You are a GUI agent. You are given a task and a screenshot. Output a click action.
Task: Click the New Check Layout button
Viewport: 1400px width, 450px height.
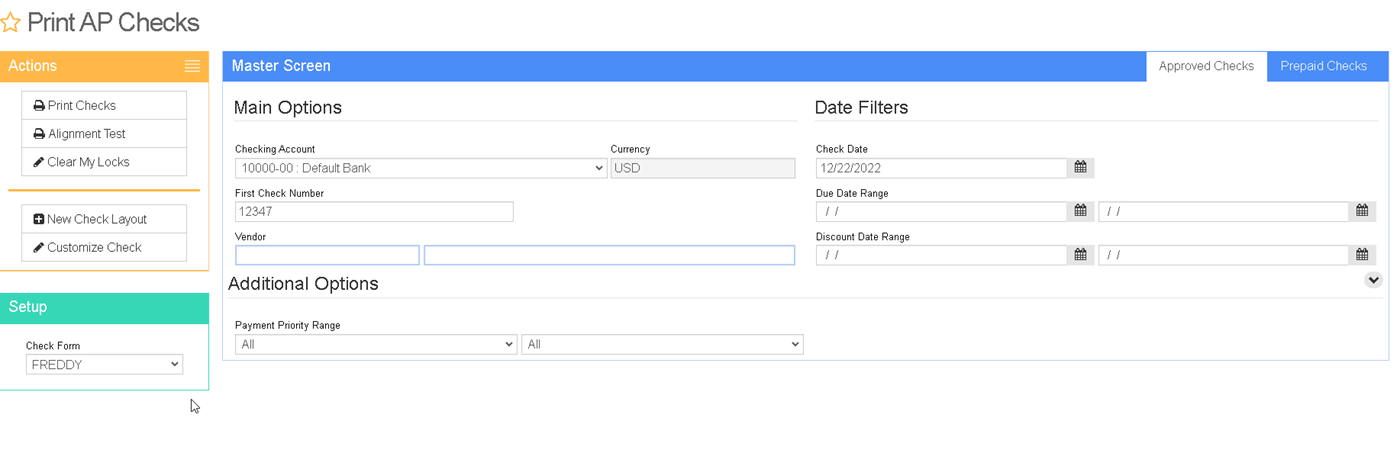point(104,219)
